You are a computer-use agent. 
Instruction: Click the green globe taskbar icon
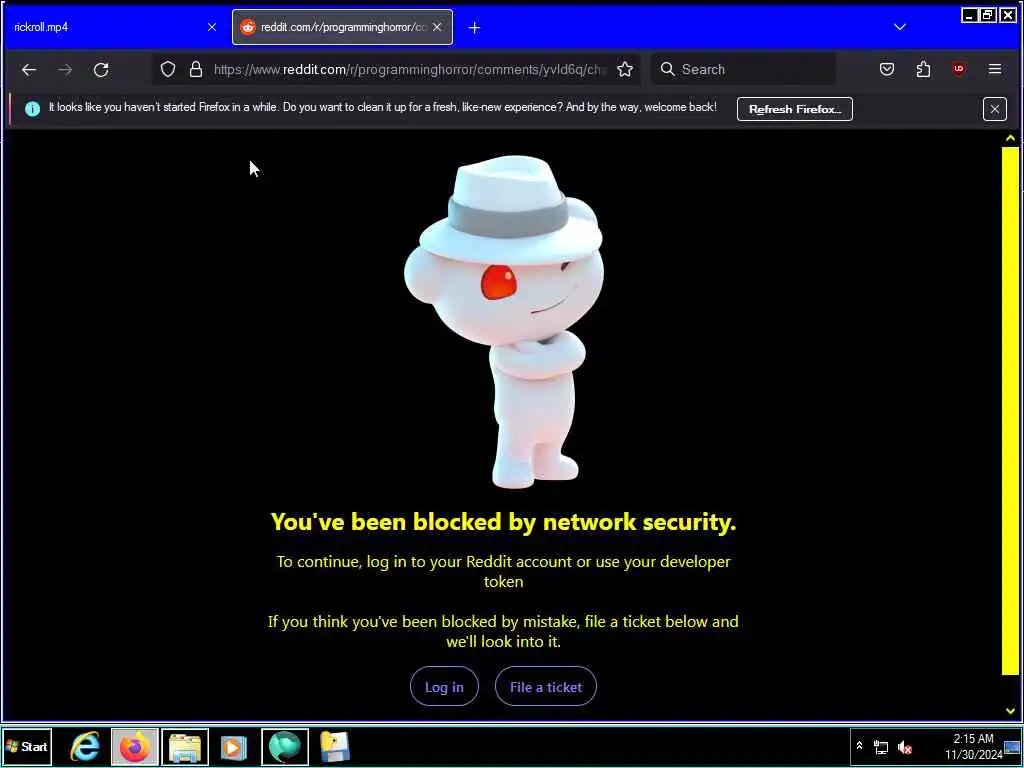point(285,746)
